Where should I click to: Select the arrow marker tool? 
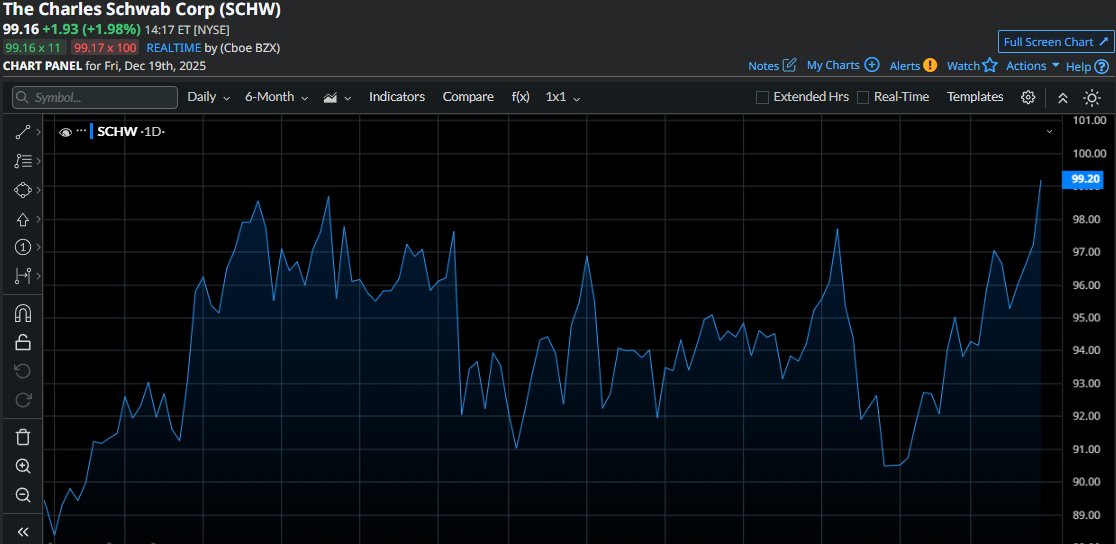tap(23, 219)
